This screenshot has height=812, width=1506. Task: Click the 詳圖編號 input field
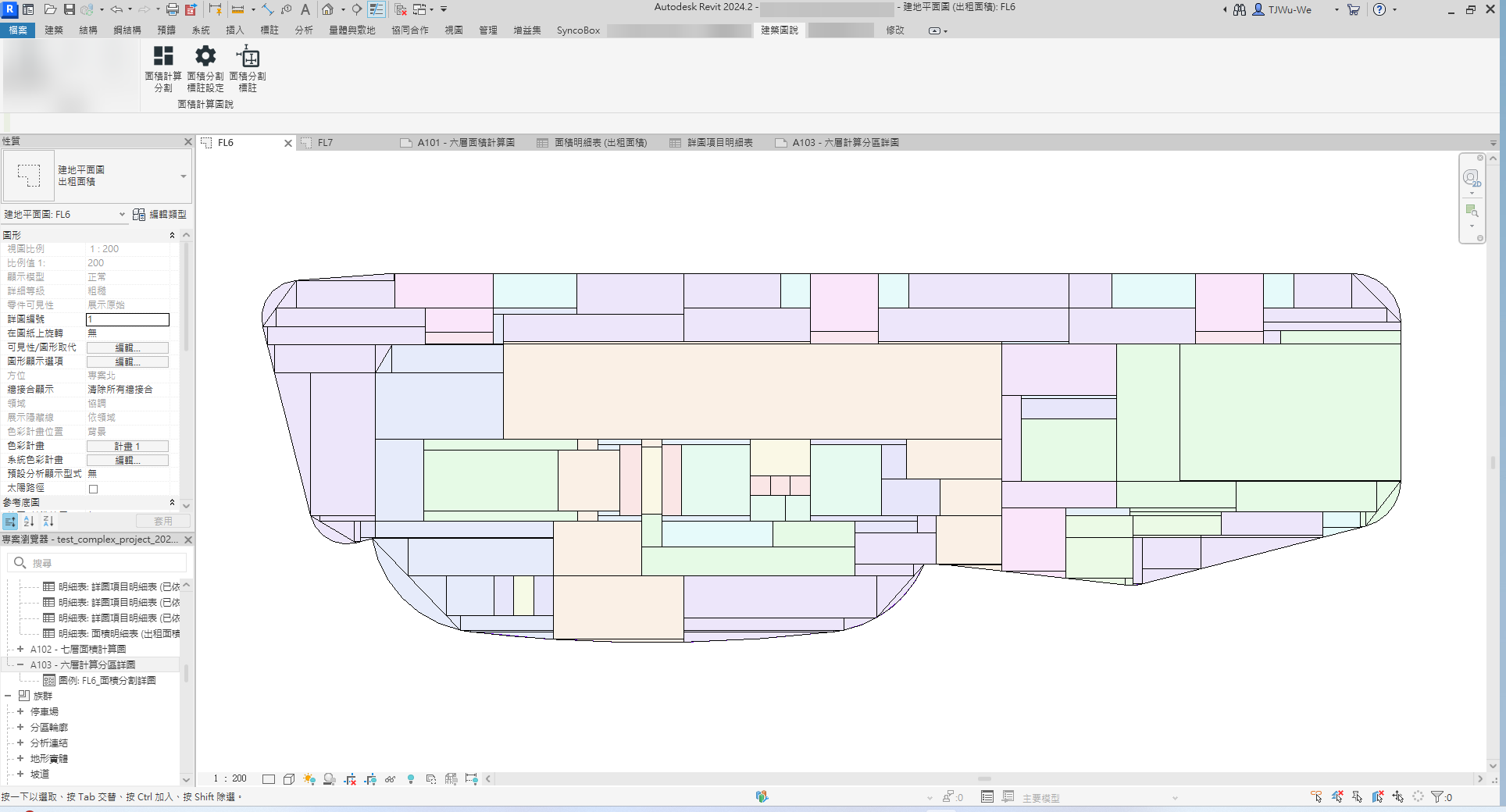click(127, 319)
